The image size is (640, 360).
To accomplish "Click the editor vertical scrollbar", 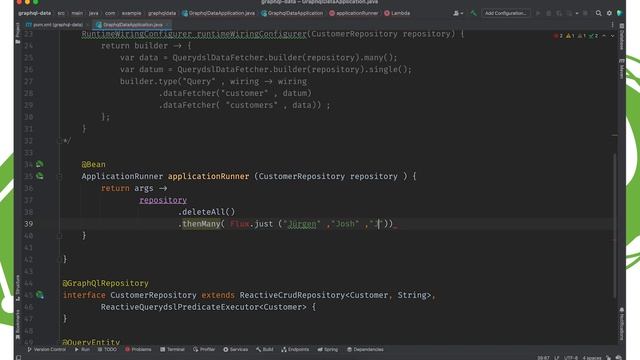I will (x=615, y=226).
